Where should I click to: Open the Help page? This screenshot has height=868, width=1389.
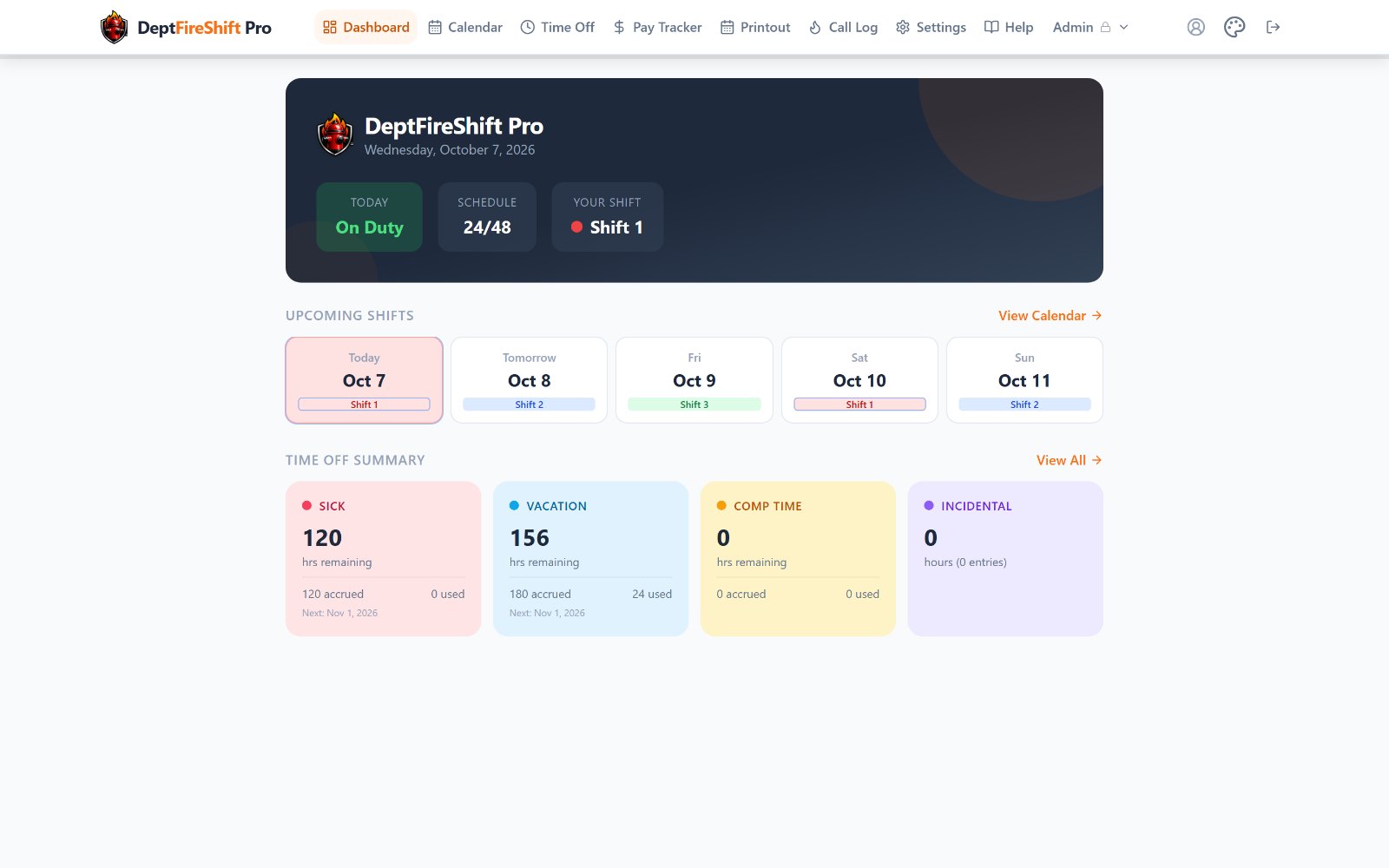1009,27
